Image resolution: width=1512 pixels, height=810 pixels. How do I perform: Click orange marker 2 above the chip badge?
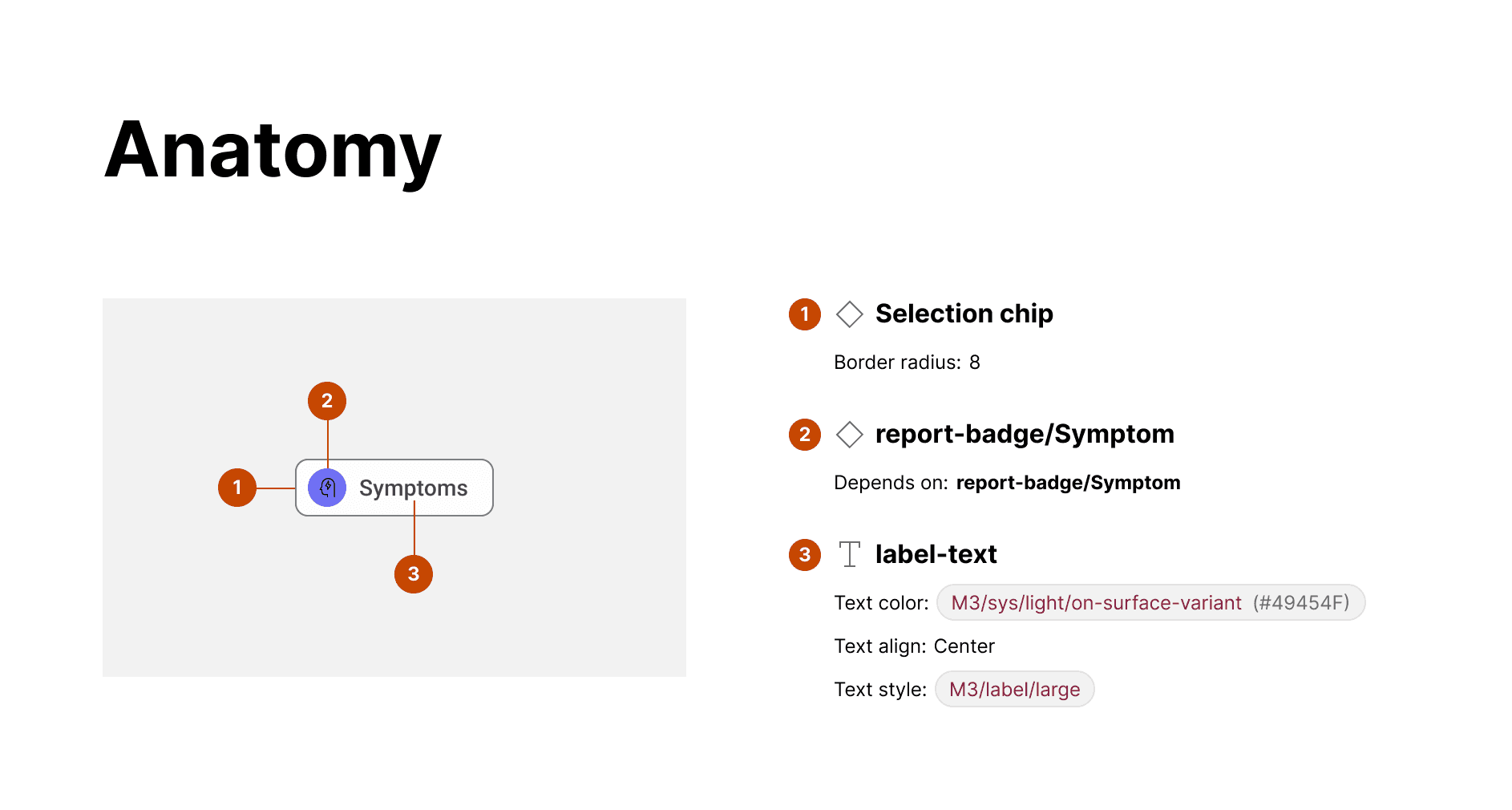(327, 401)
